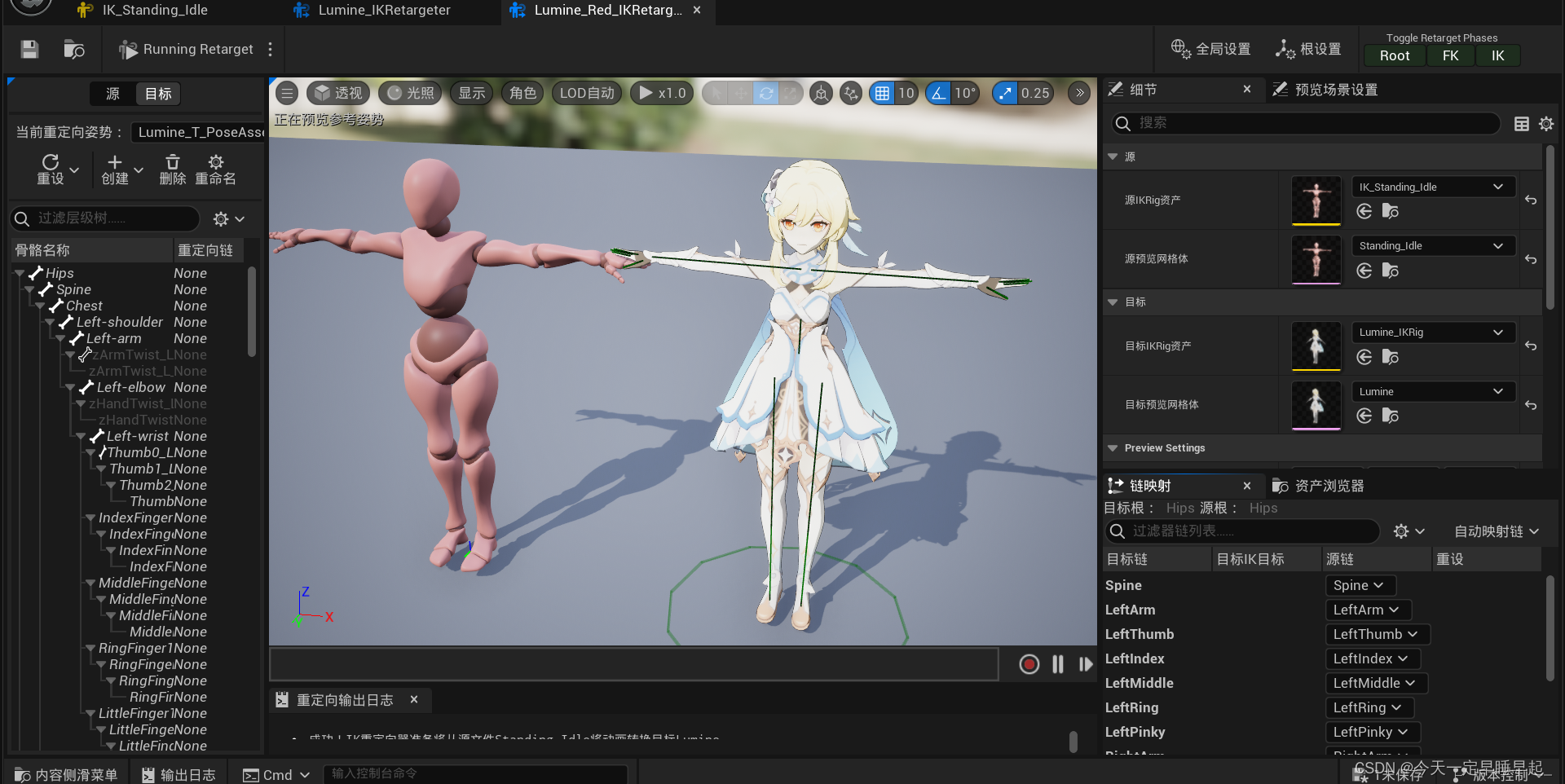The height and width of the screenshot is (784, 1565).
Task: Click the animation timeline scrub bar
Action: (x=634, y=664)
